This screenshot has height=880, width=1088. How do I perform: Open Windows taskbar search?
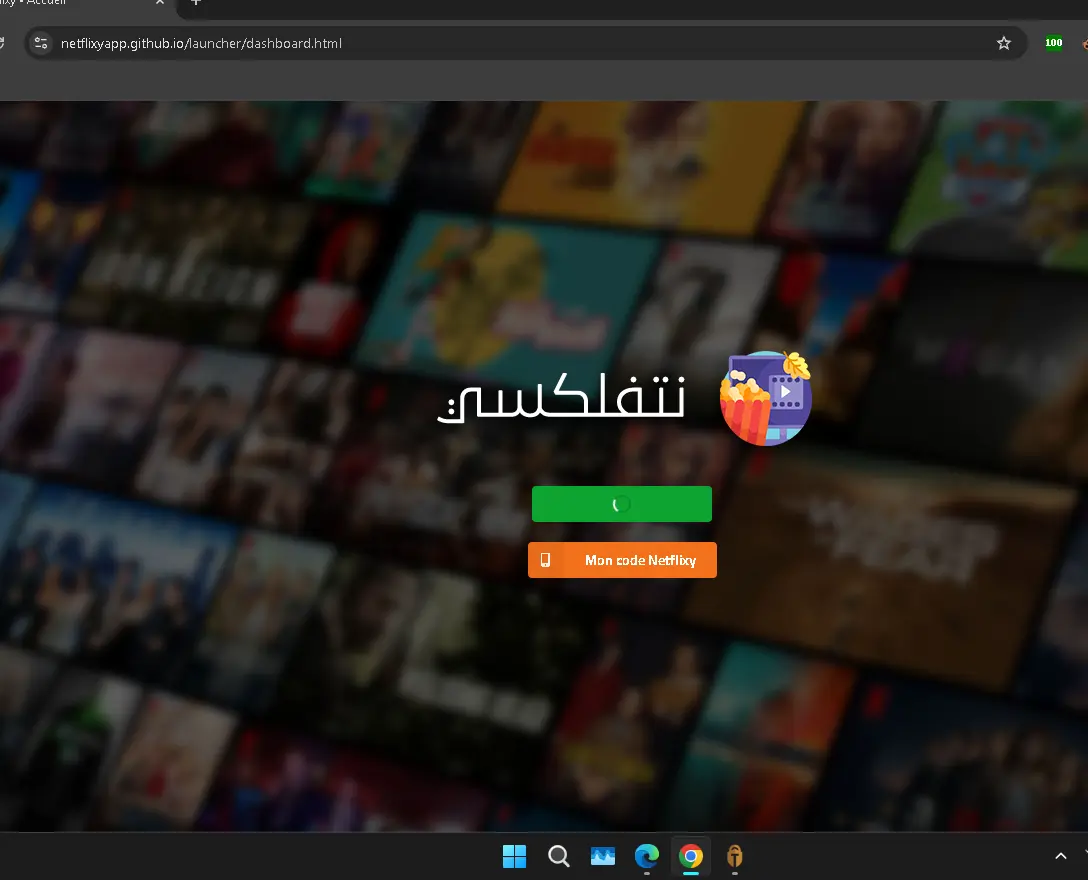[559, 856]
